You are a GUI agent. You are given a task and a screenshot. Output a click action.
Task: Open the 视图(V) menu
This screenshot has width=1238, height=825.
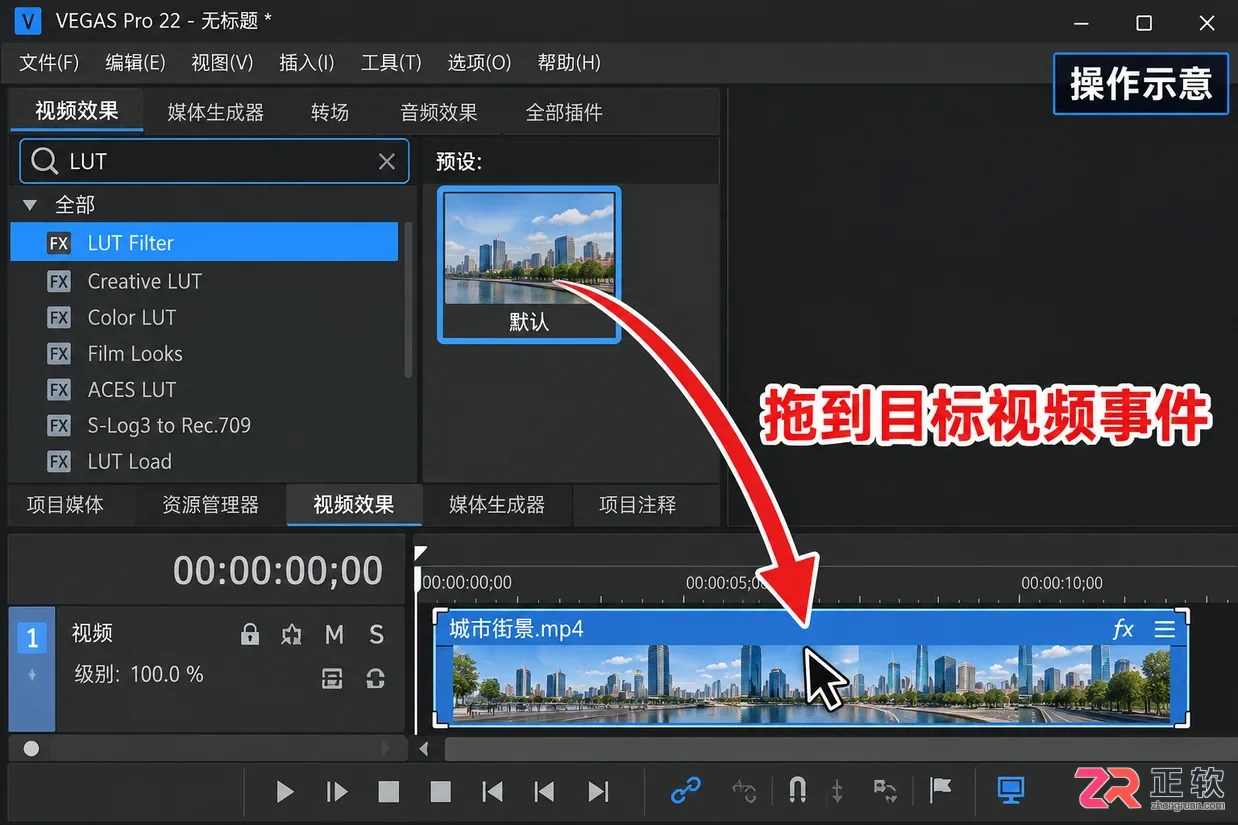[222, 62]
